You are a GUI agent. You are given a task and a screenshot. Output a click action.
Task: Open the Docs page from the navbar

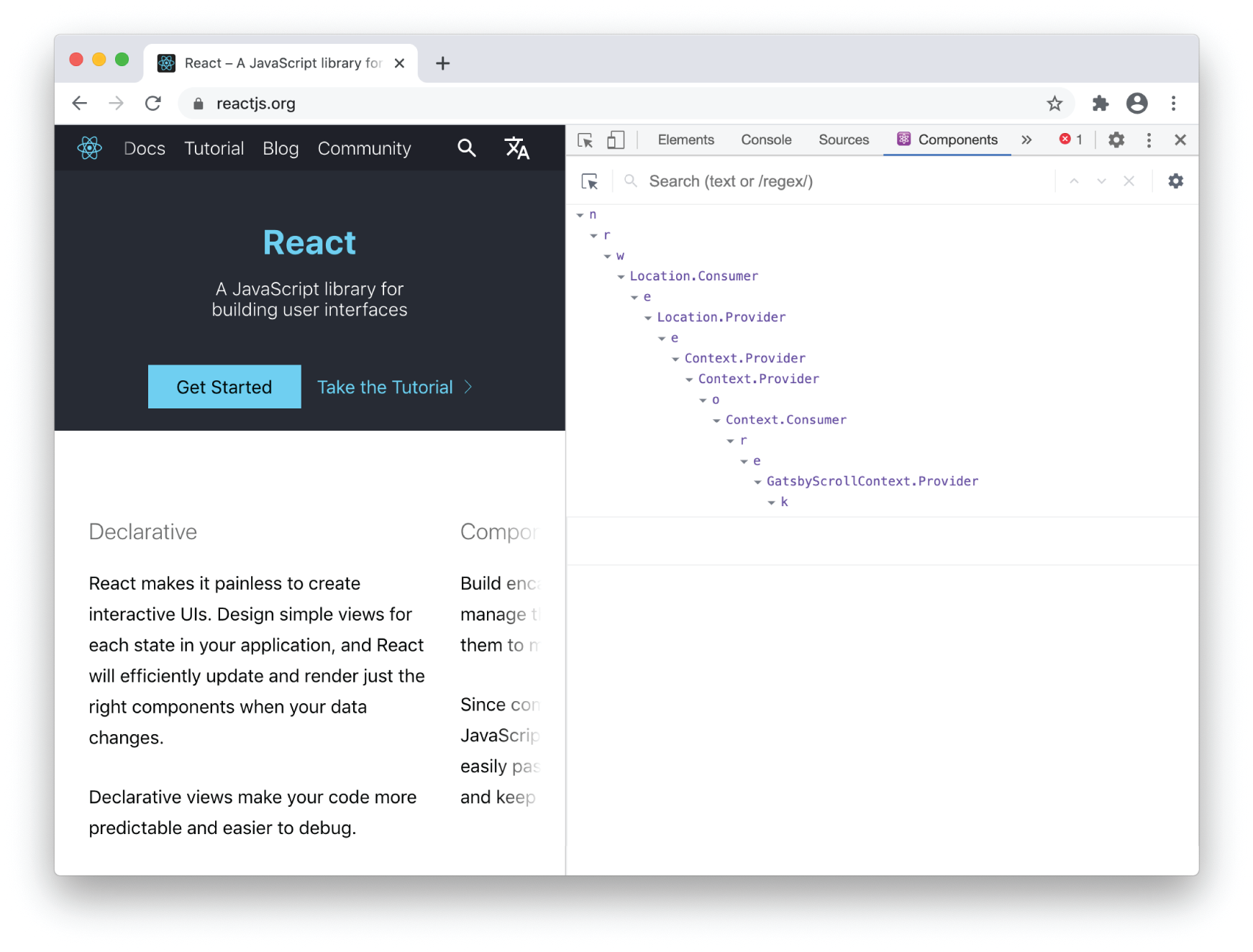[144, 147]
